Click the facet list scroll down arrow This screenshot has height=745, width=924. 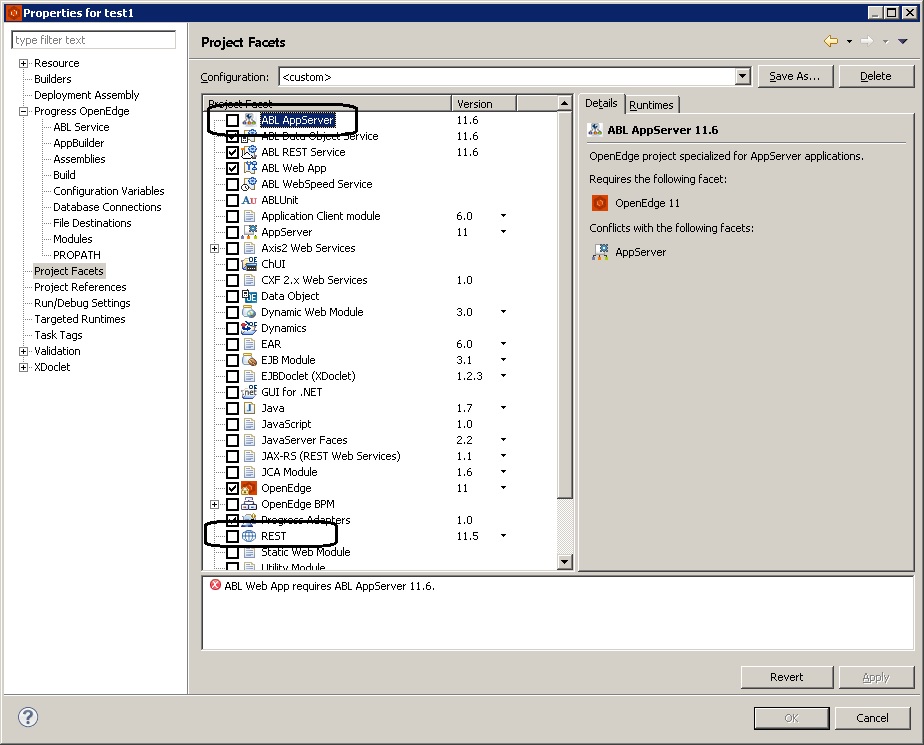[564, 562]
